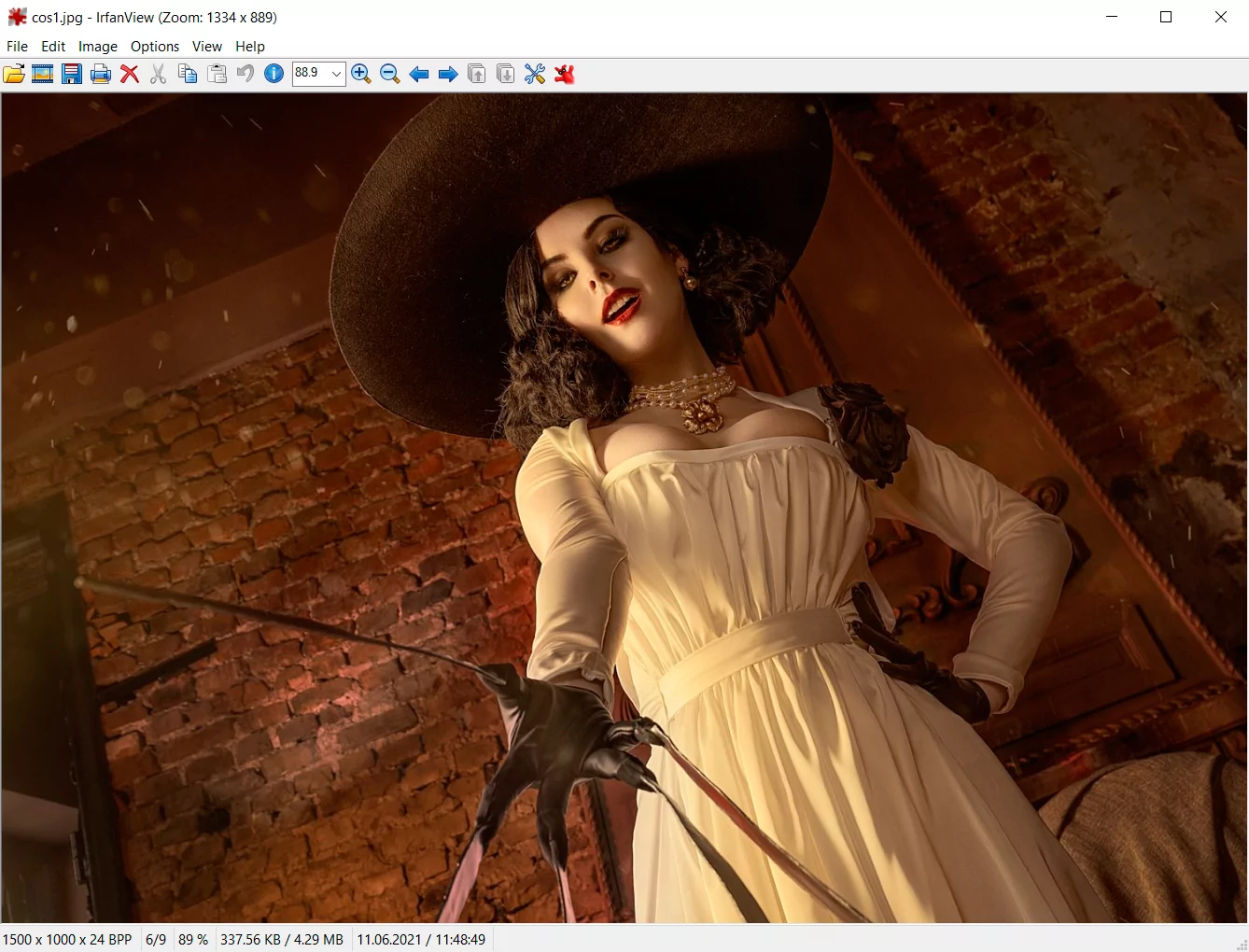Go to the previous page icon
The image size is (1249, 952).
pyautogui.click(x=477, y=74)
